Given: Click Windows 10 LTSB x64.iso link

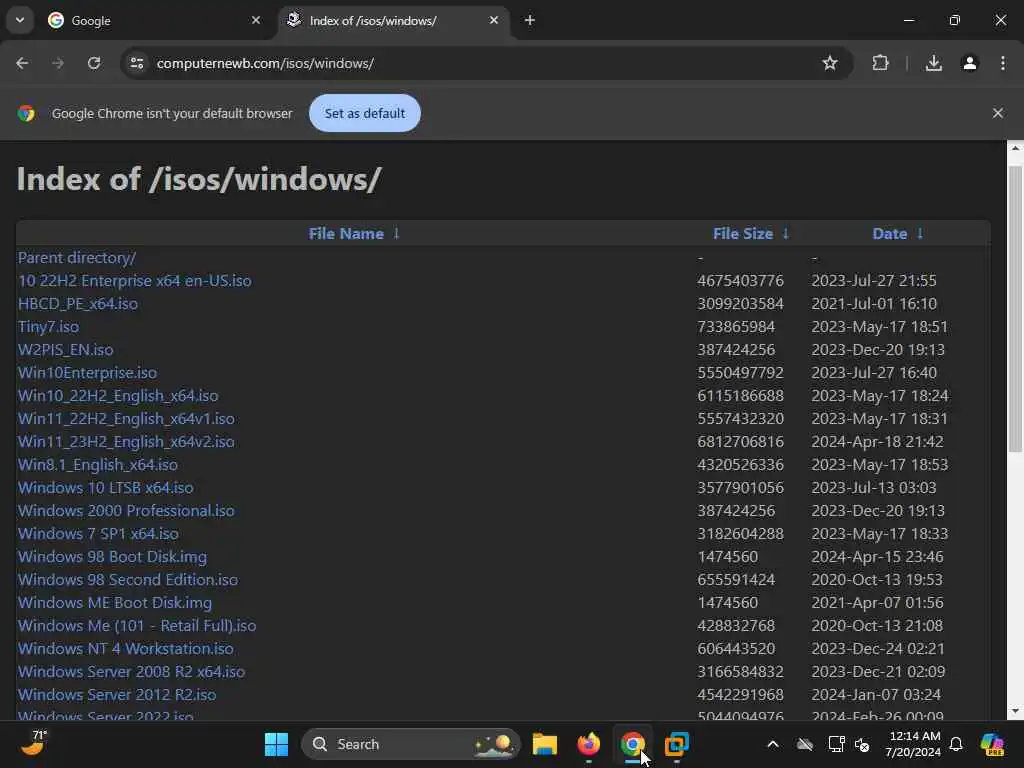Looking at the screenshot, I should pyautogui.click(x=106, y=488).
